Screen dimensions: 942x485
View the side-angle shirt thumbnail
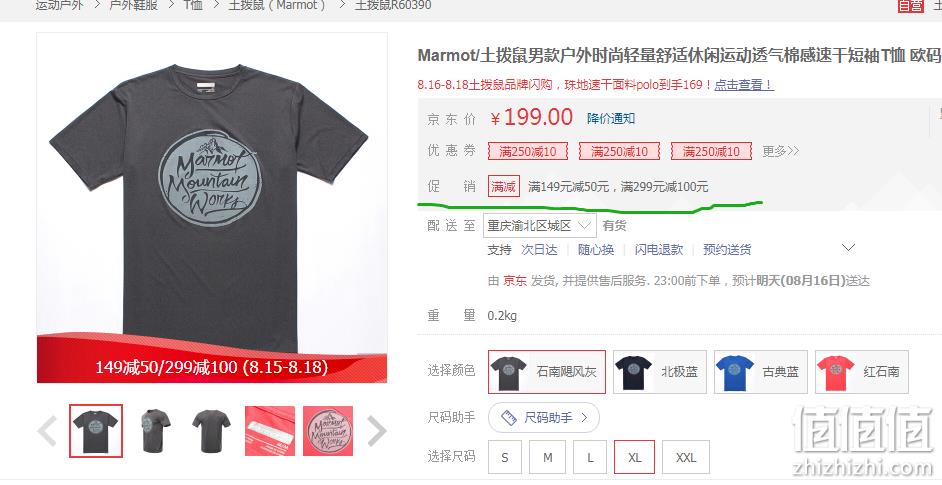click(156, 430)
